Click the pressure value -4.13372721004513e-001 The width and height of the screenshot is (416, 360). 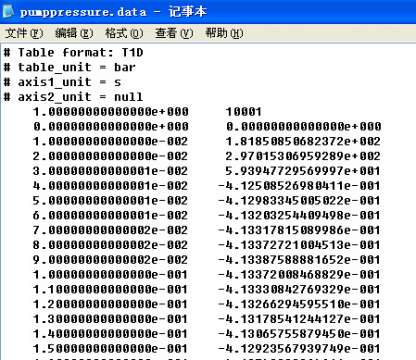point(299,245)
